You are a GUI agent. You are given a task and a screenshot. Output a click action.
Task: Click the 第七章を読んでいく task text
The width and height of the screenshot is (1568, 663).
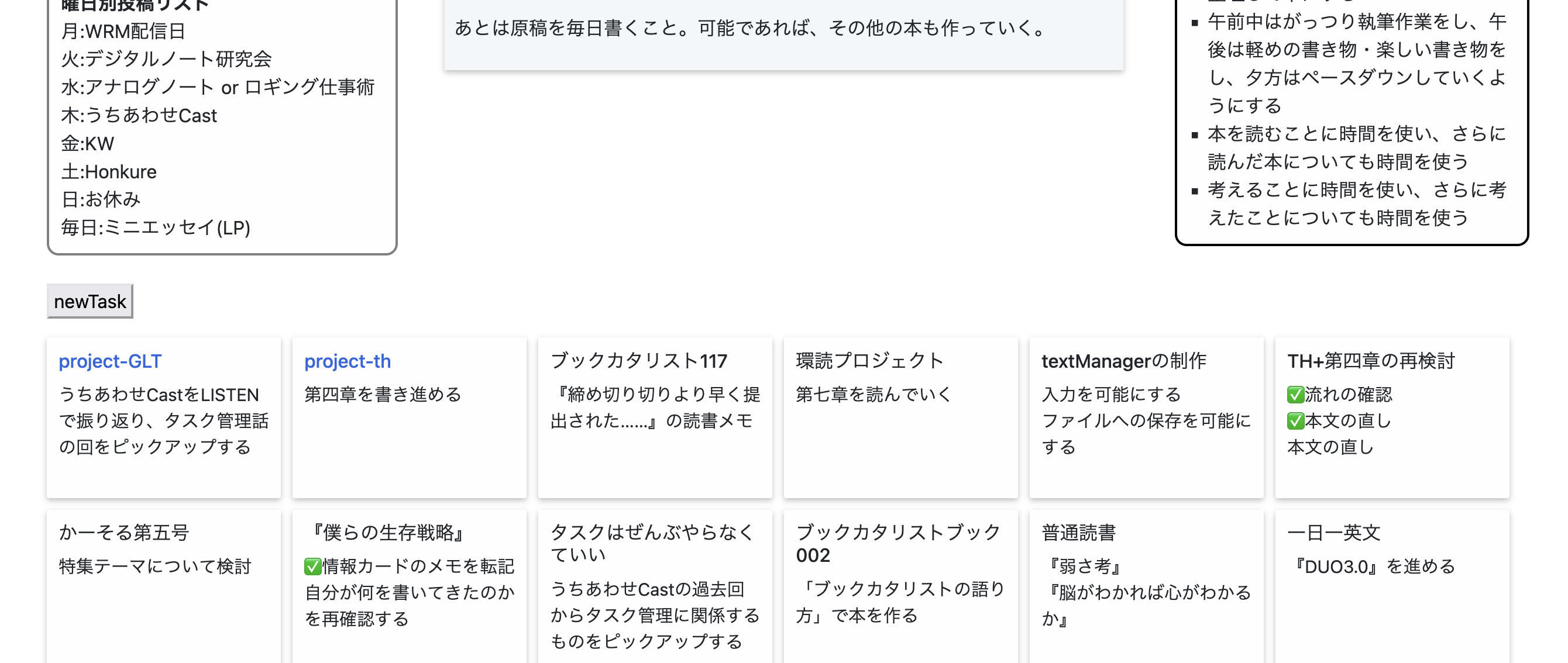point(874,395)
